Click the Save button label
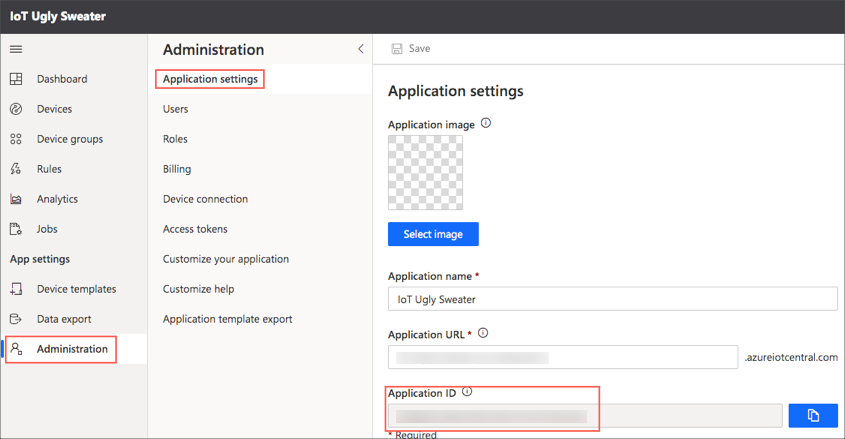The width and height of the screenshot is (845, 439). point(419,48)
